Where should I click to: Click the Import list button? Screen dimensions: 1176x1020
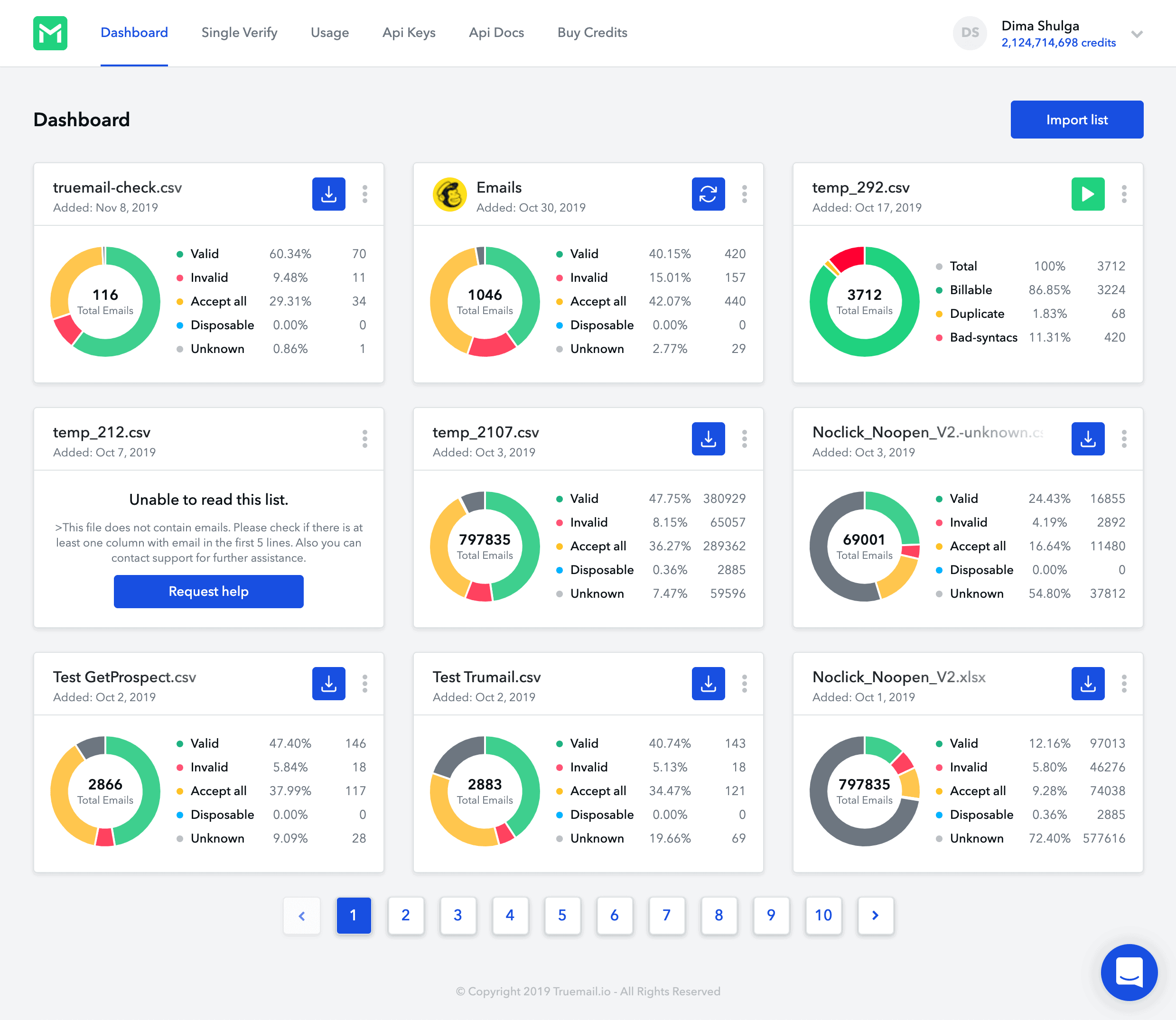(x=1076, y=120)
